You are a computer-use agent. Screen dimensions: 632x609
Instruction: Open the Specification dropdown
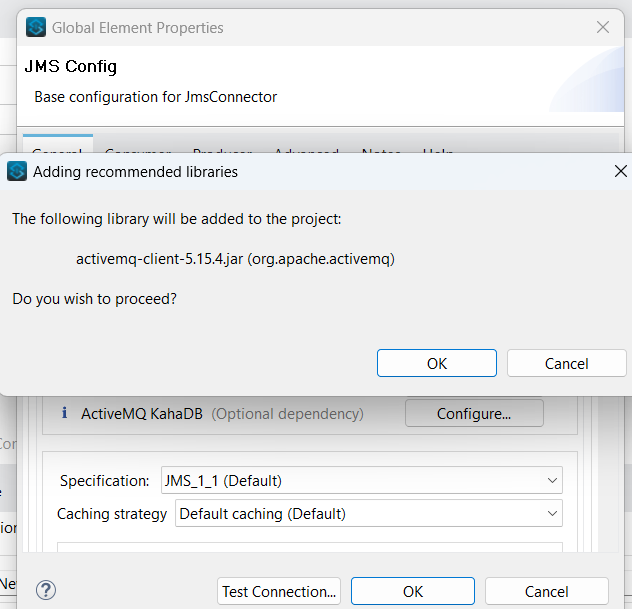click(x=361, y=481)
